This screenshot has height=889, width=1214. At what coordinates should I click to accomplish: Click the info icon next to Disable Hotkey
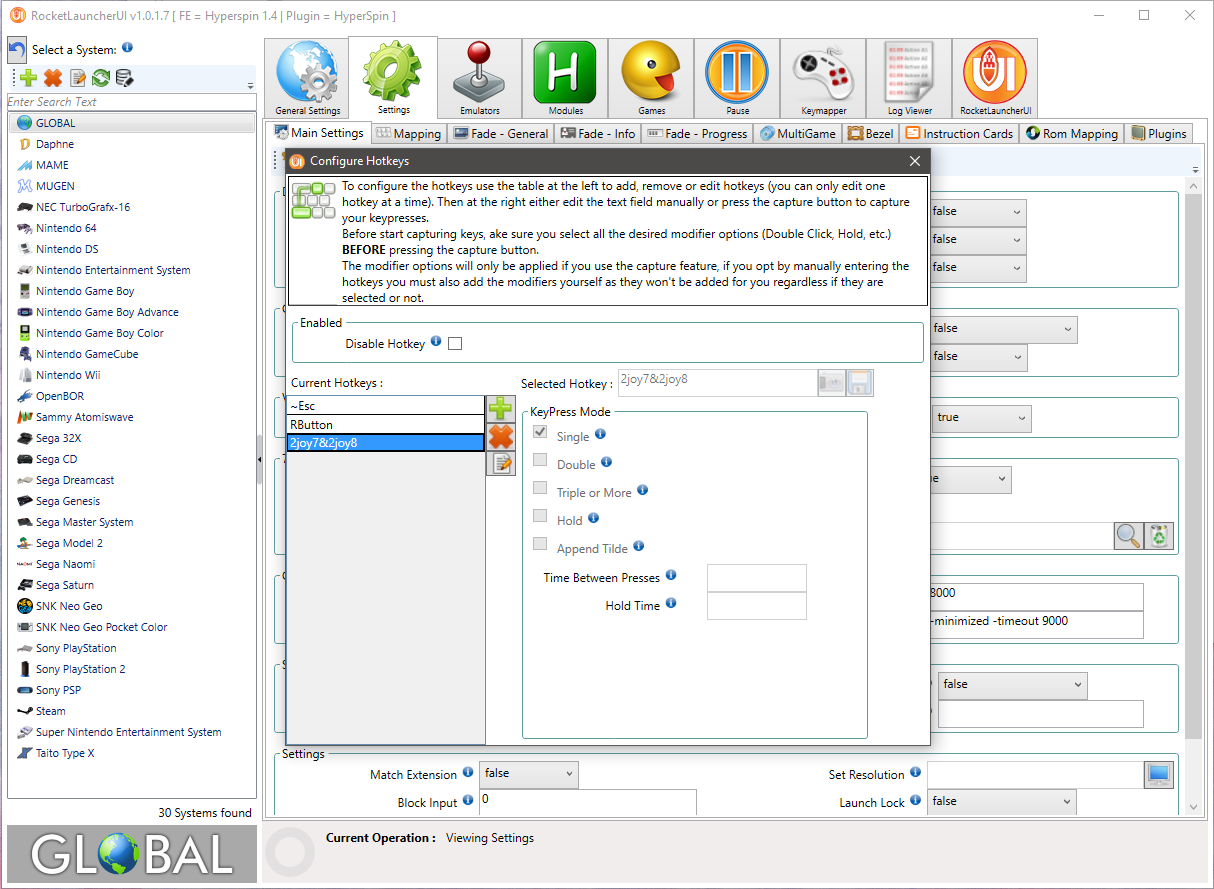[x=436, y=342]
